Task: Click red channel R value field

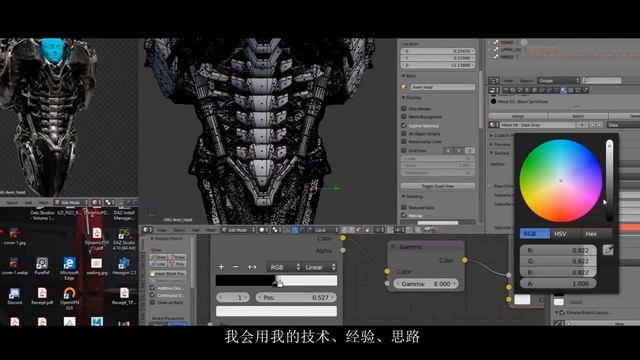Action: (558, 250)
